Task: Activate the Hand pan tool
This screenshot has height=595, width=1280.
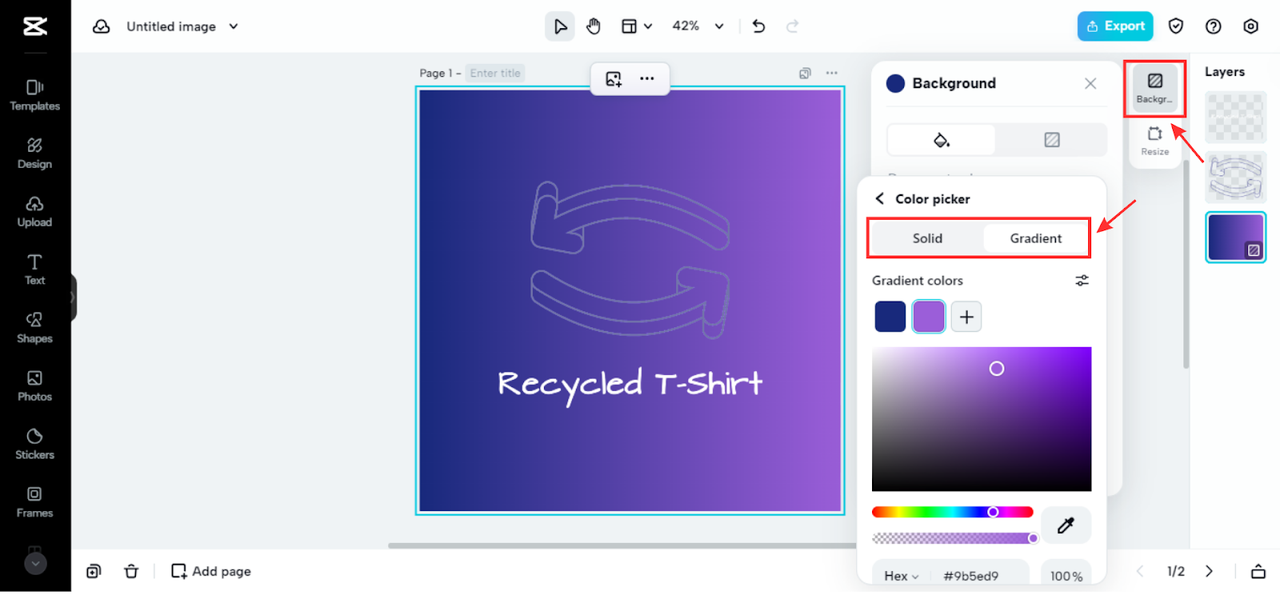Action: pos(594,26)
